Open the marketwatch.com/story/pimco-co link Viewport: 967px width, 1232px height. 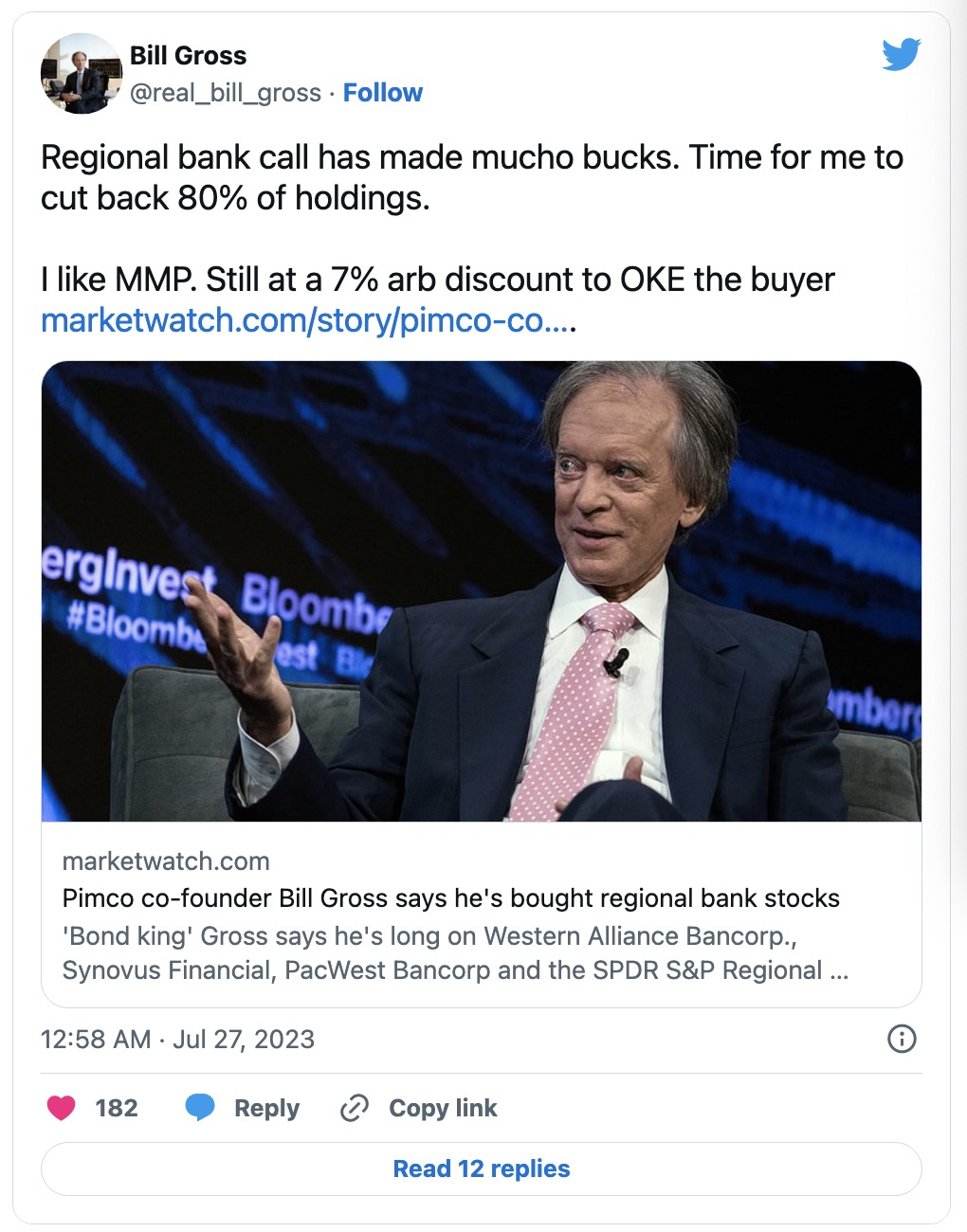coord(306,320)
